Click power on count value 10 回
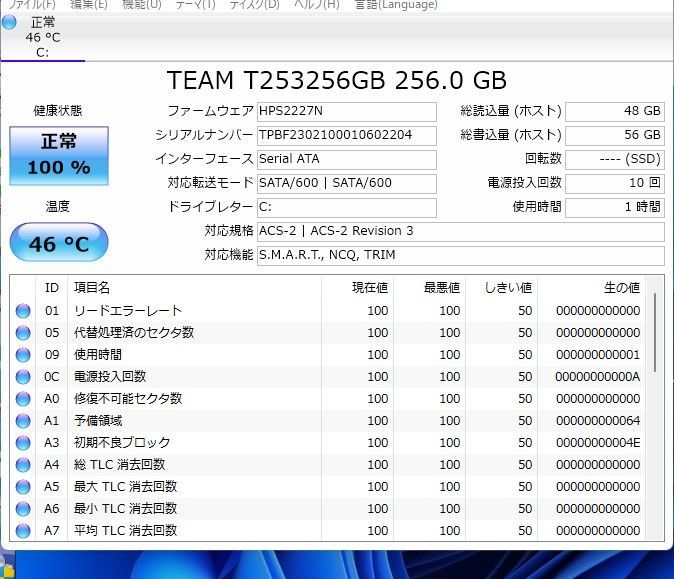 pos(615,184)
